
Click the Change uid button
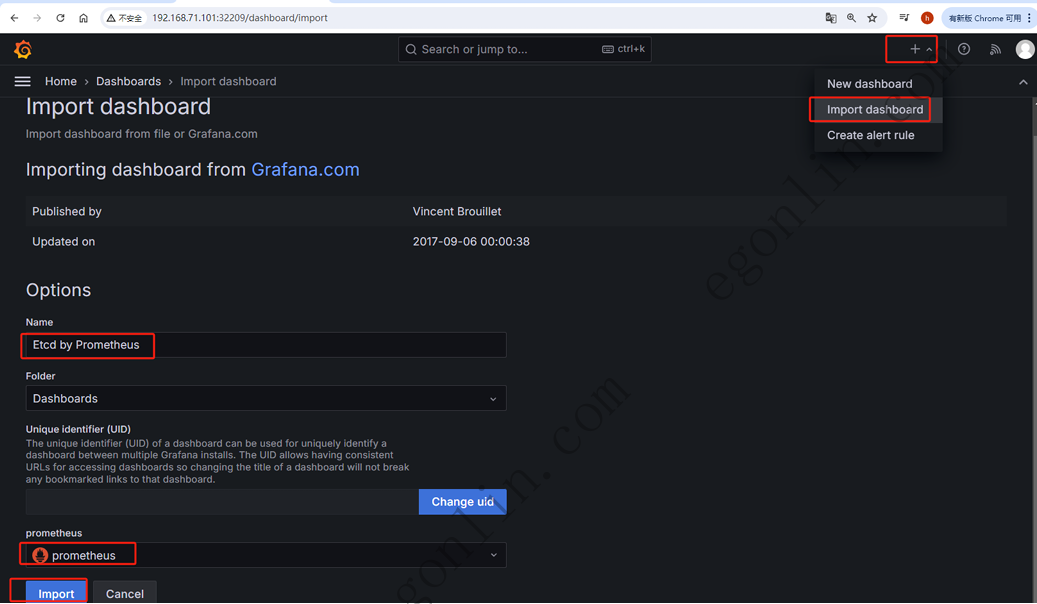(462, 501)
